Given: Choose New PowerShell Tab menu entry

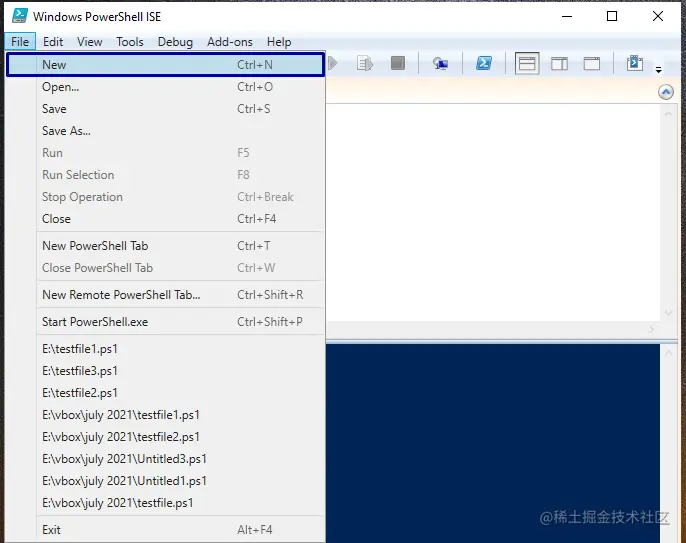Looking at the screenshot, I should point(166,245).
